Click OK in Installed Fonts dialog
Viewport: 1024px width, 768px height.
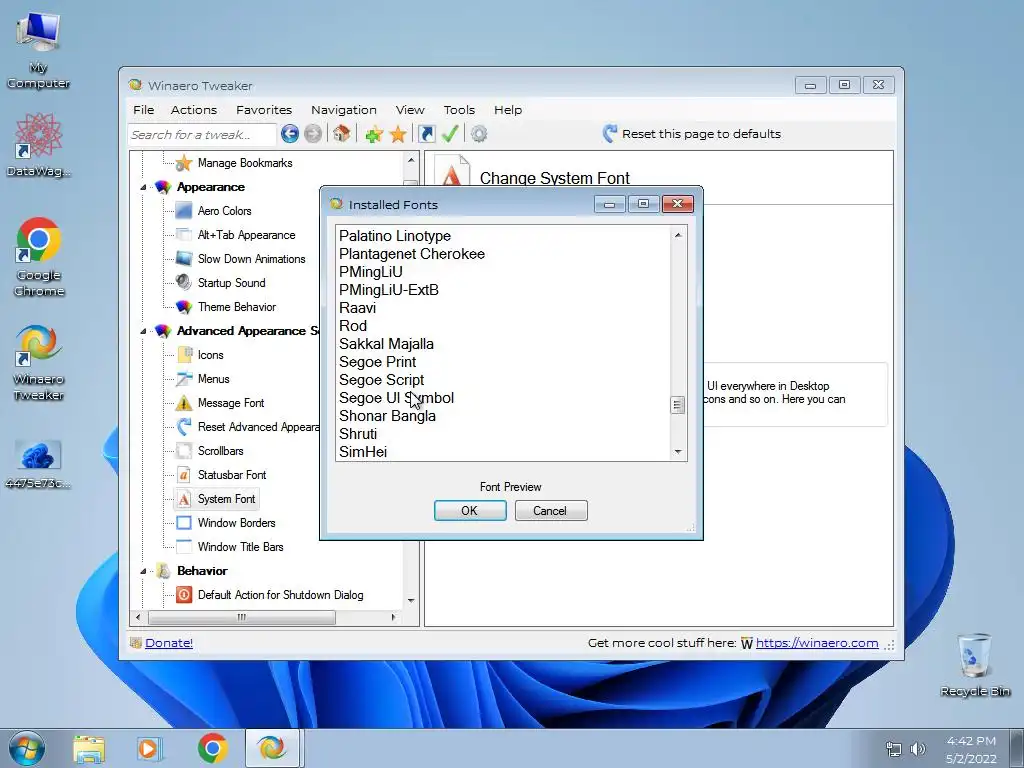pyautogui.click(x=470, y=511)
